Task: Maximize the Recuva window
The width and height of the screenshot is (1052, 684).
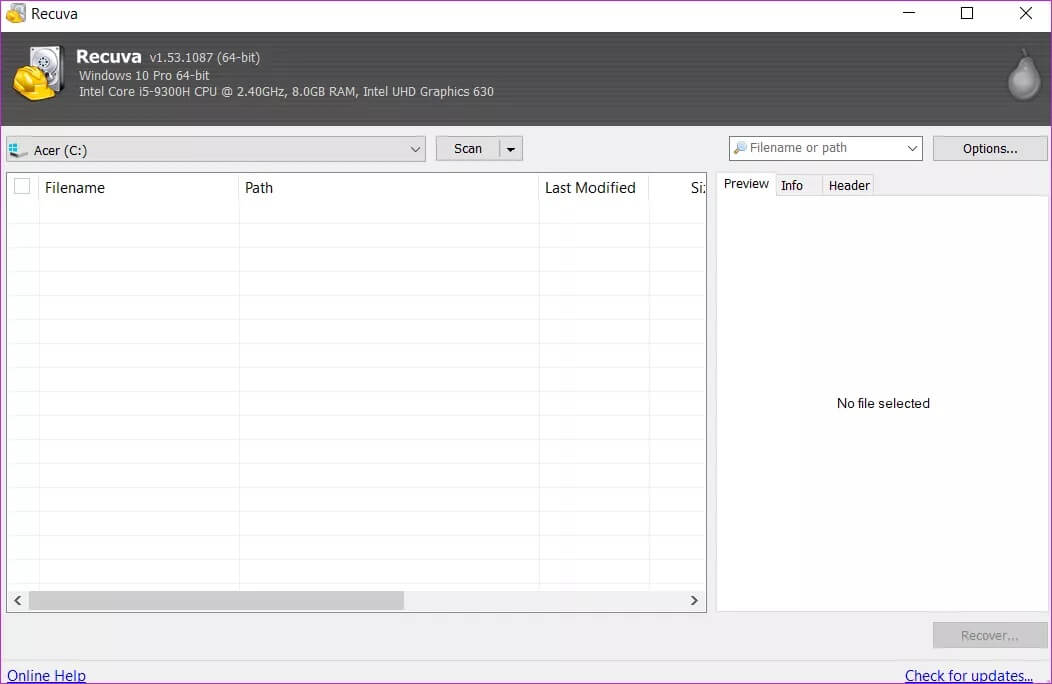Action: (x=967, y=13)
